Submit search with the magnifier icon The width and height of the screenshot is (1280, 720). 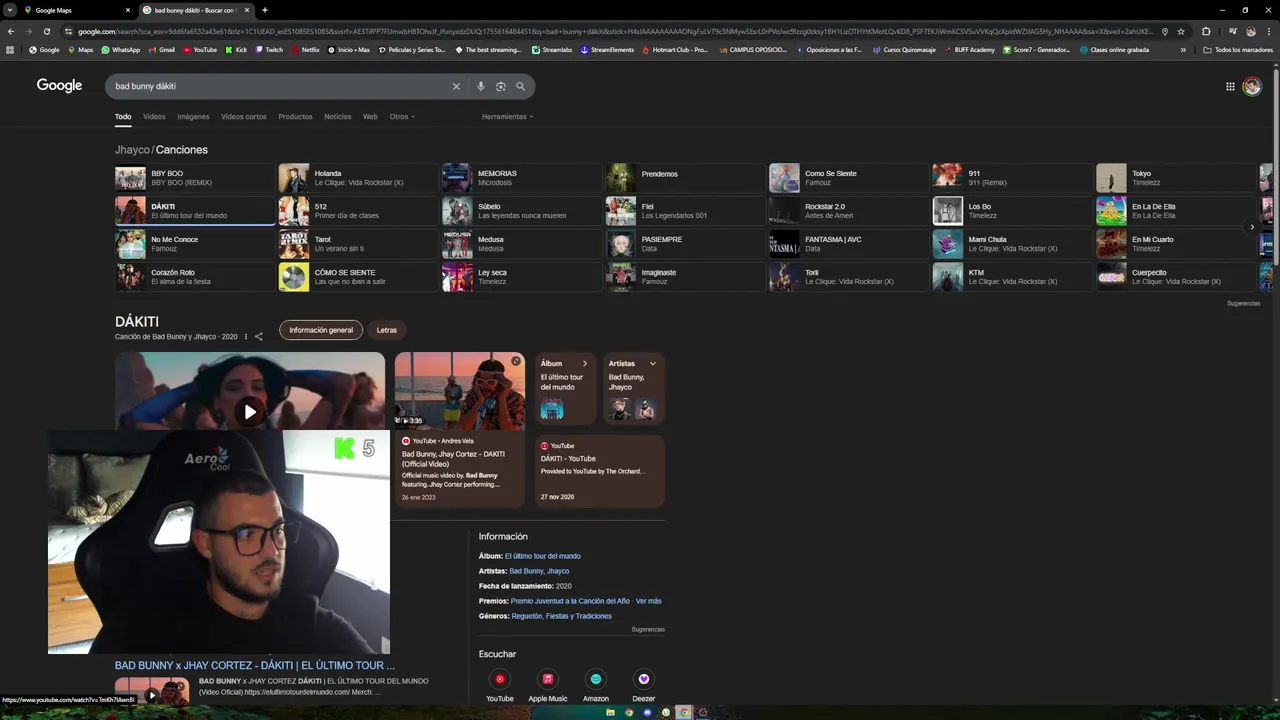[x=520, y=87]
